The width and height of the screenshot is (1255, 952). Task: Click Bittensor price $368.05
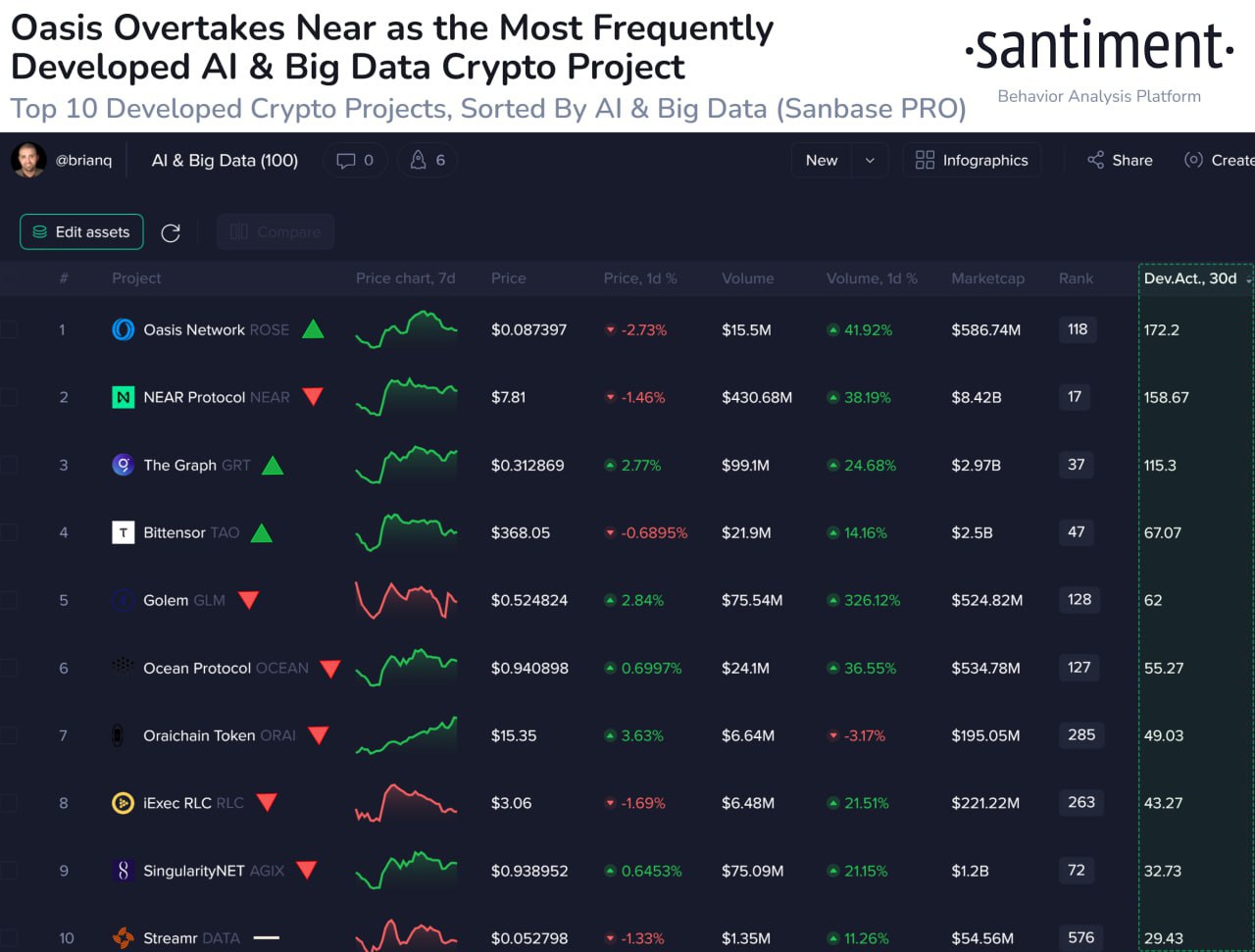521,532
